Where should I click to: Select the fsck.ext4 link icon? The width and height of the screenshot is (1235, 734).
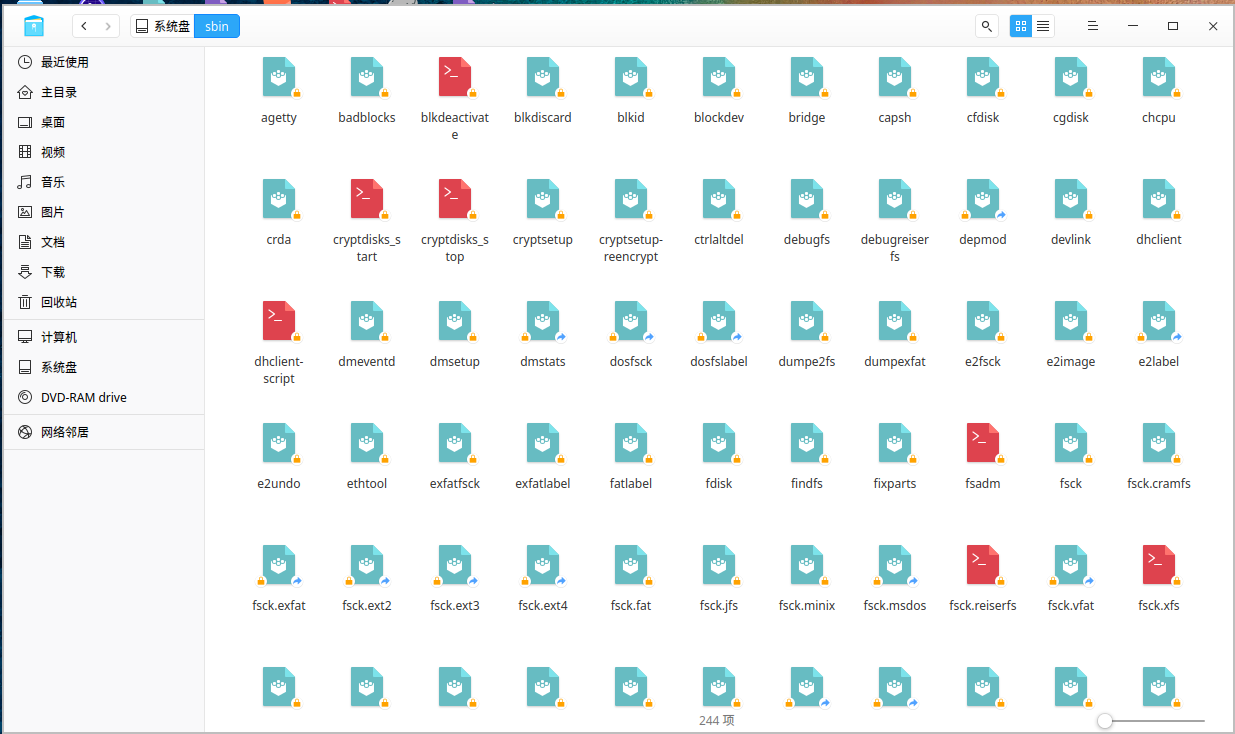(x=543, y=565)
